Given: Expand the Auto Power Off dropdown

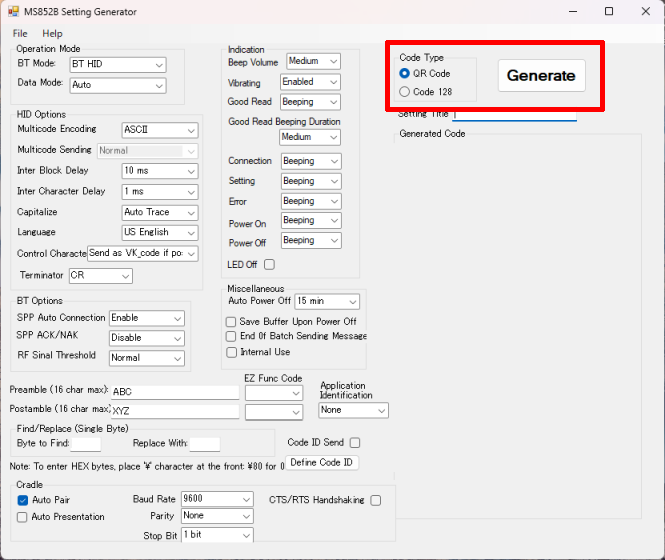Looking at the screenshot, I should 327,301.
